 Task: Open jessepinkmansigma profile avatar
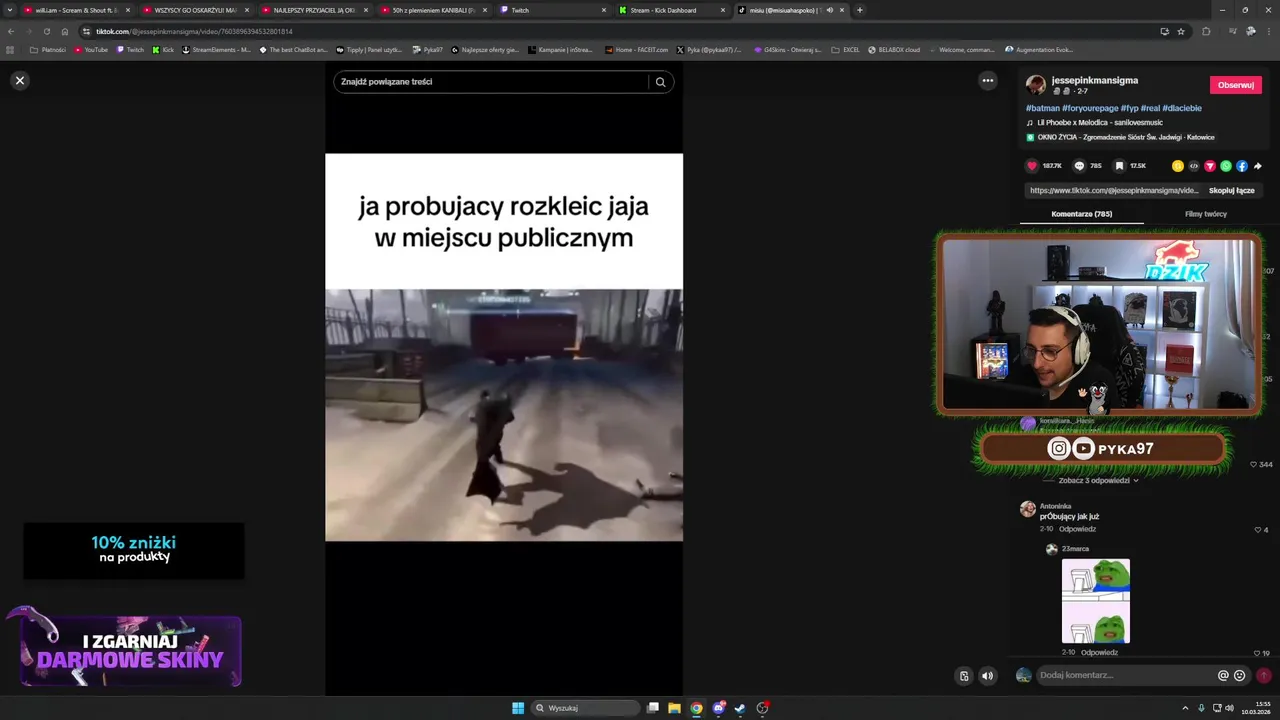click(x=1036, y=85)
